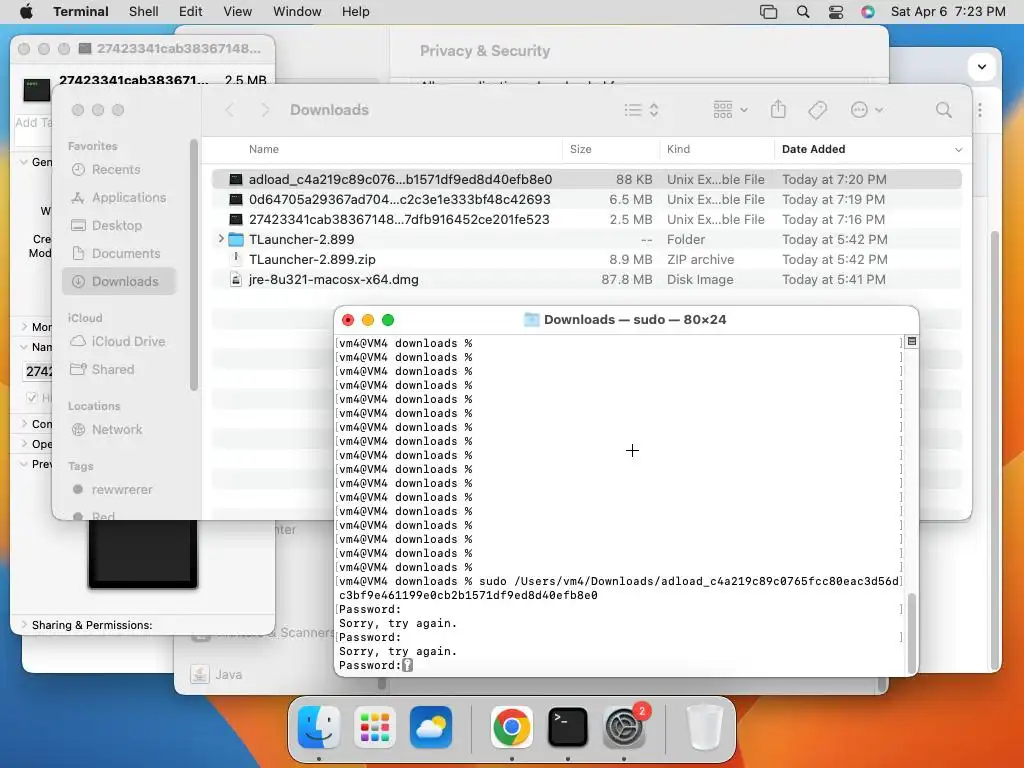
Task: Open Weather app from the Dock
Action: tap(431, 726)
